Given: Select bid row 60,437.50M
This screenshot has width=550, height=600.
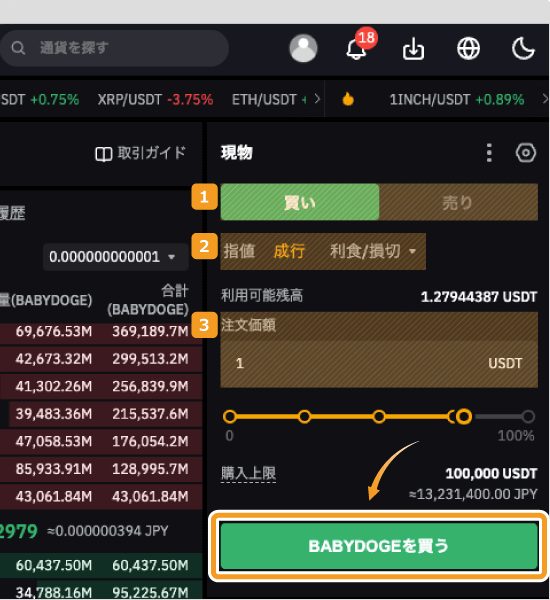Looking at the screenshot, I should point(101,566).
